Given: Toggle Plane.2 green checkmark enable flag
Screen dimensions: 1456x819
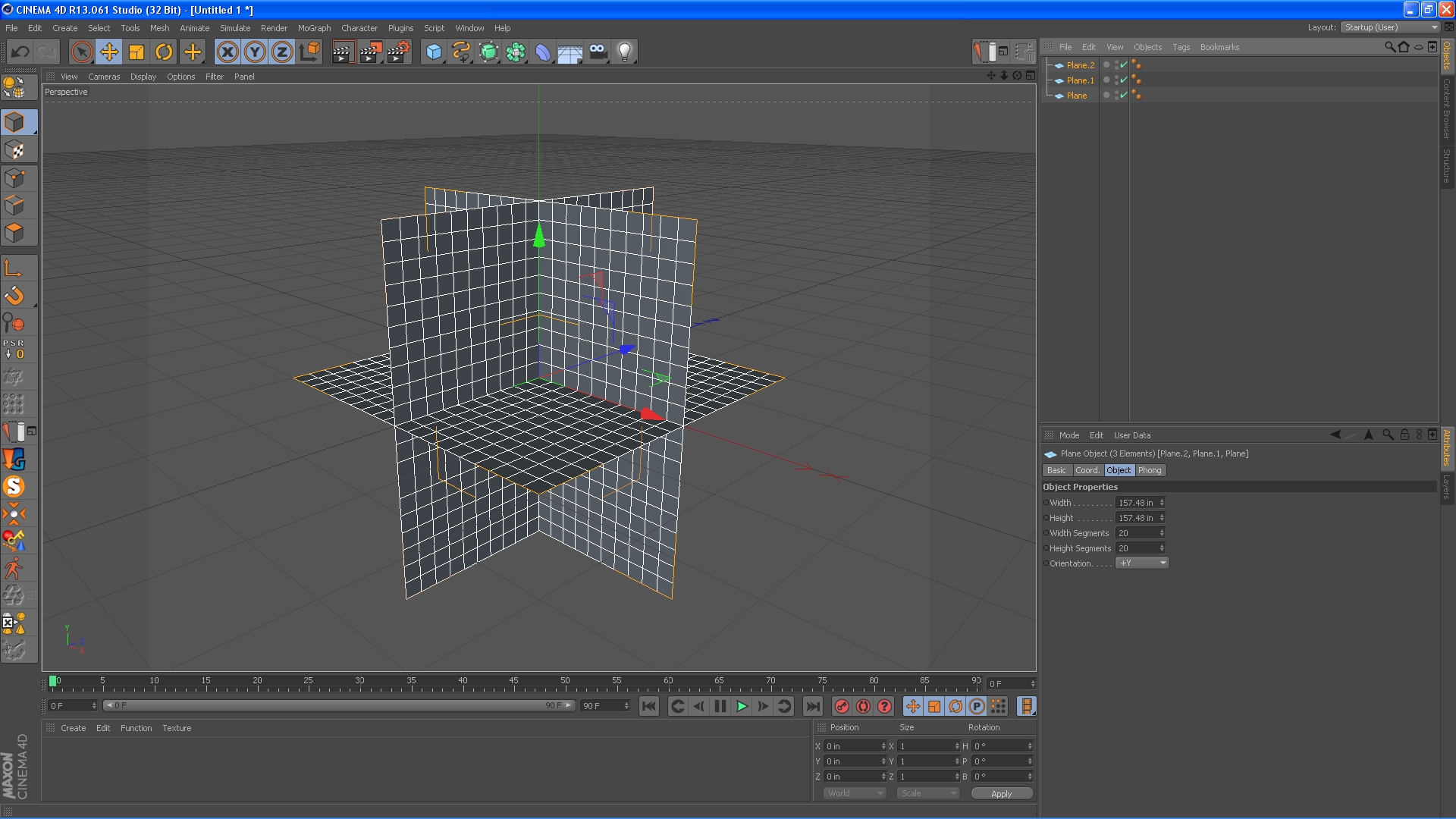Looking at the screenshot, I should pos(1123,65).
